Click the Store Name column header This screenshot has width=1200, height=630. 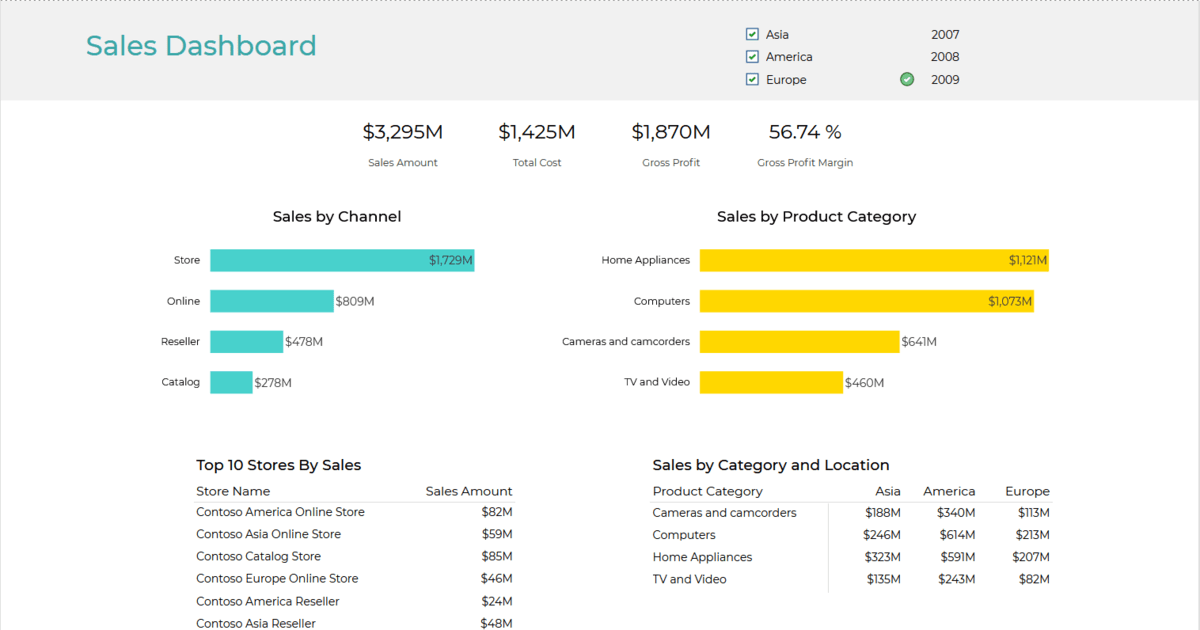click(233, 491)
